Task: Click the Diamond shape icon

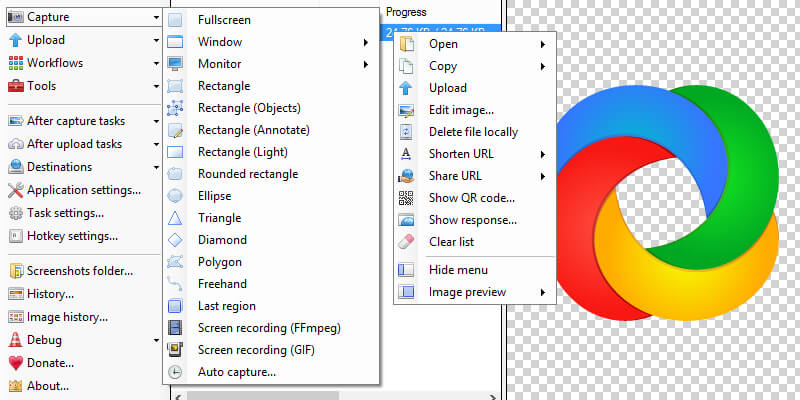Action: (x=175, y=240)
